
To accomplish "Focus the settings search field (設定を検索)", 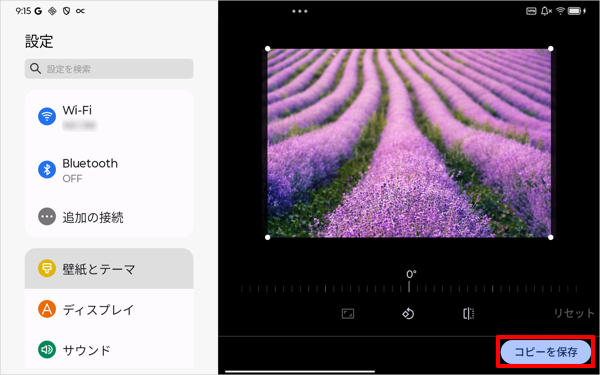I will click(x=109, y=69).
